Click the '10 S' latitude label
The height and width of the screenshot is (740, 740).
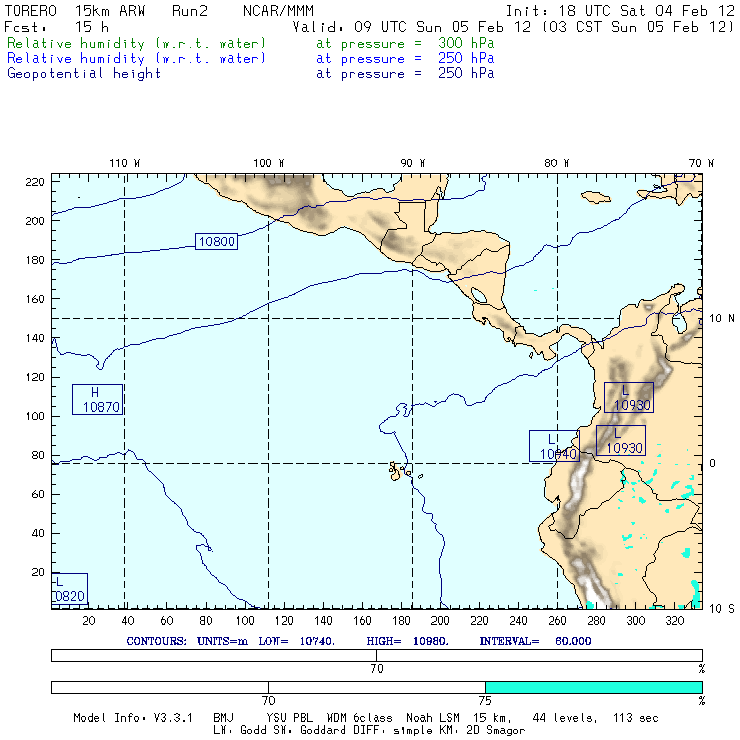[x=722, y=609]
